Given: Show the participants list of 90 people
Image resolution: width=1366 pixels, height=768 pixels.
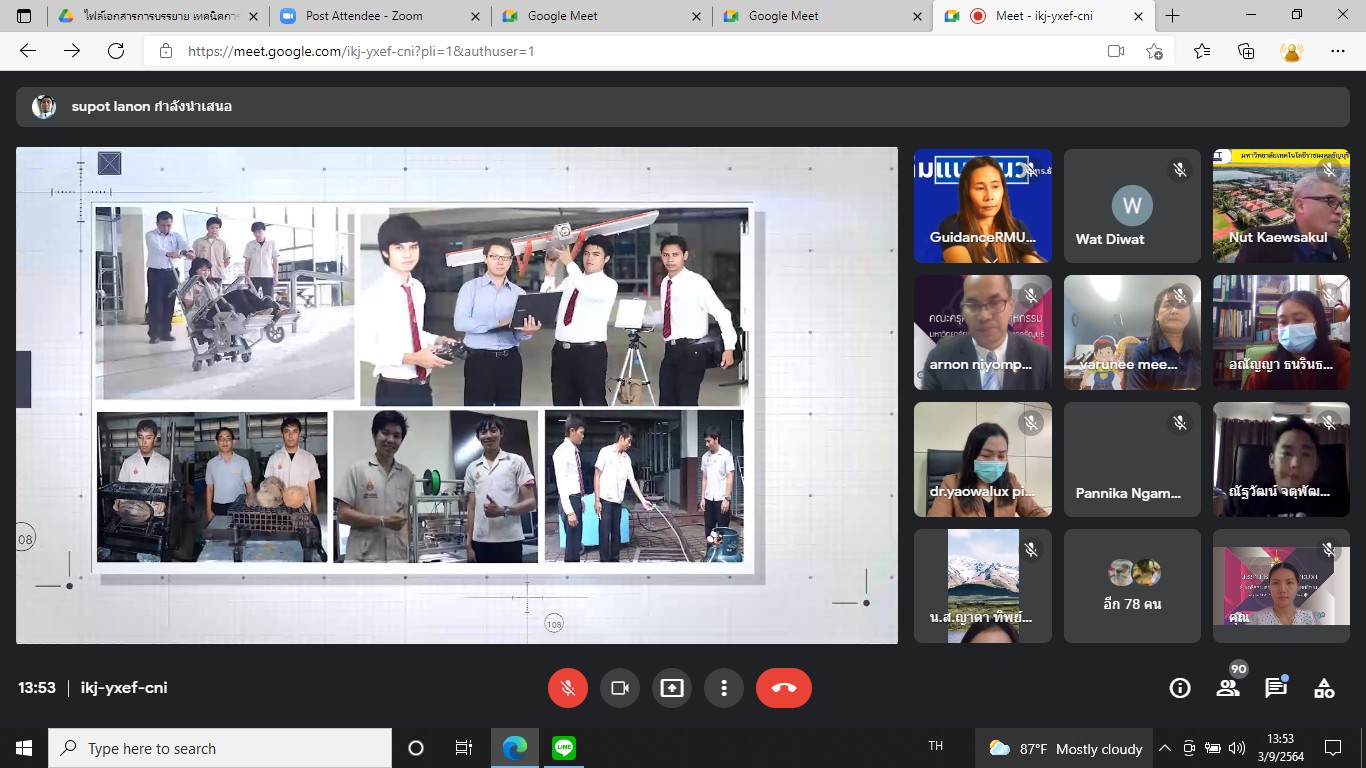Looking at the screenshot, I should pyautogui.click(x=1228, y=688).
